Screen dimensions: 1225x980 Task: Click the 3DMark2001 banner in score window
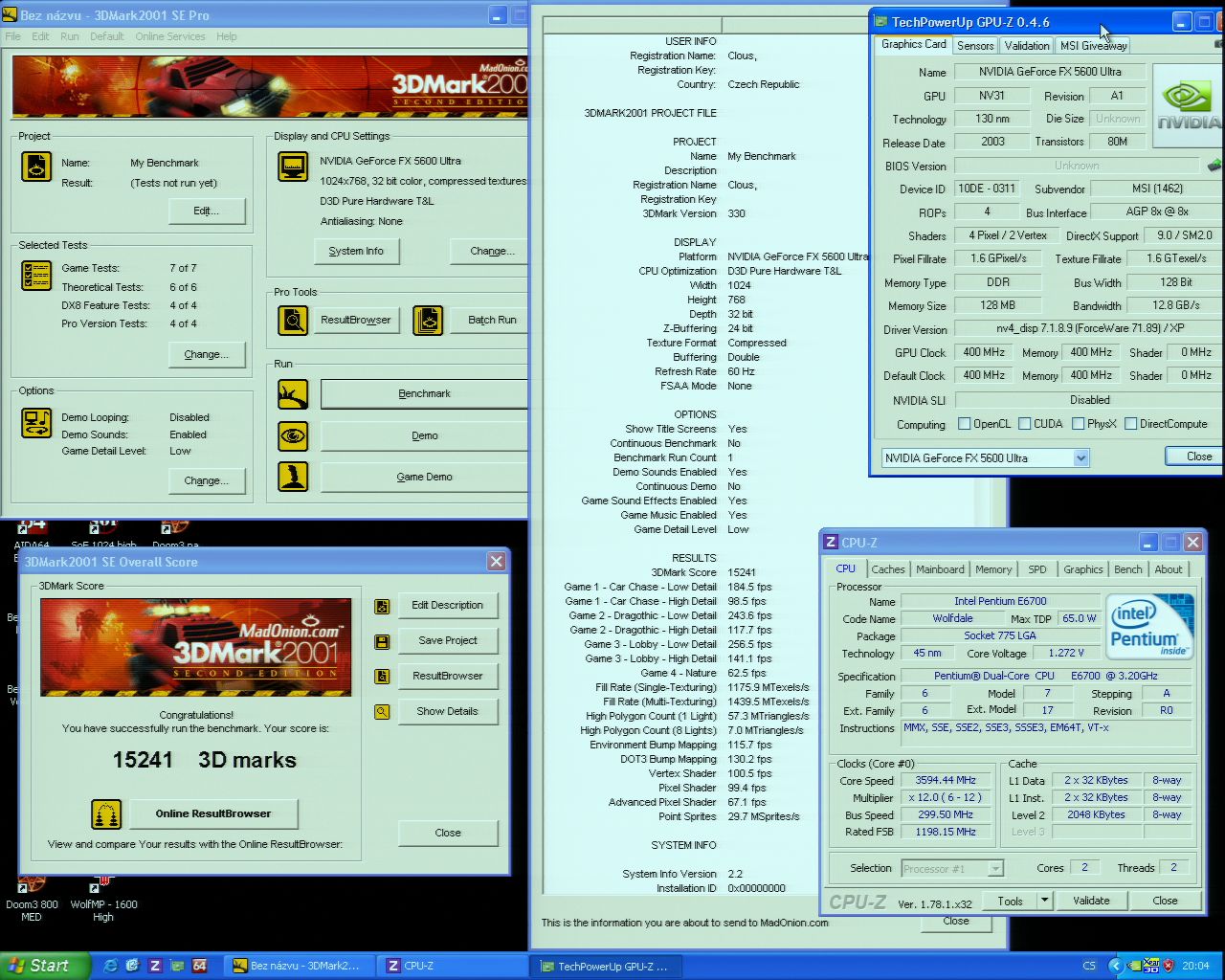(x=196, y=647)
